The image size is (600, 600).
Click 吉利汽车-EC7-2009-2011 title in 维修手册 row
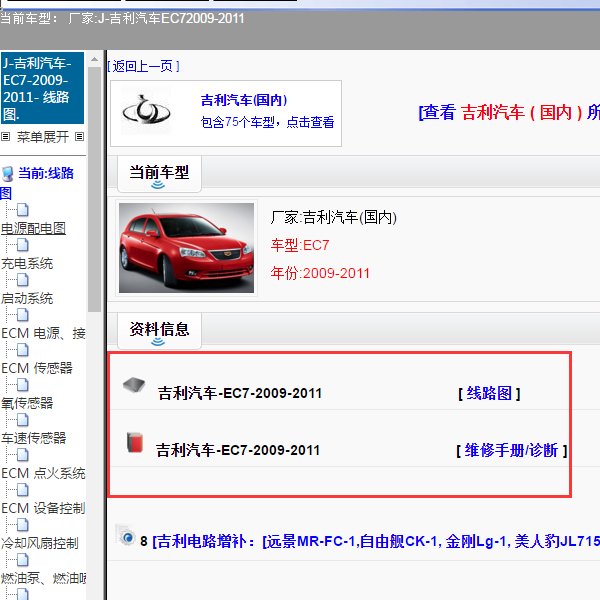tap(238, 450)
